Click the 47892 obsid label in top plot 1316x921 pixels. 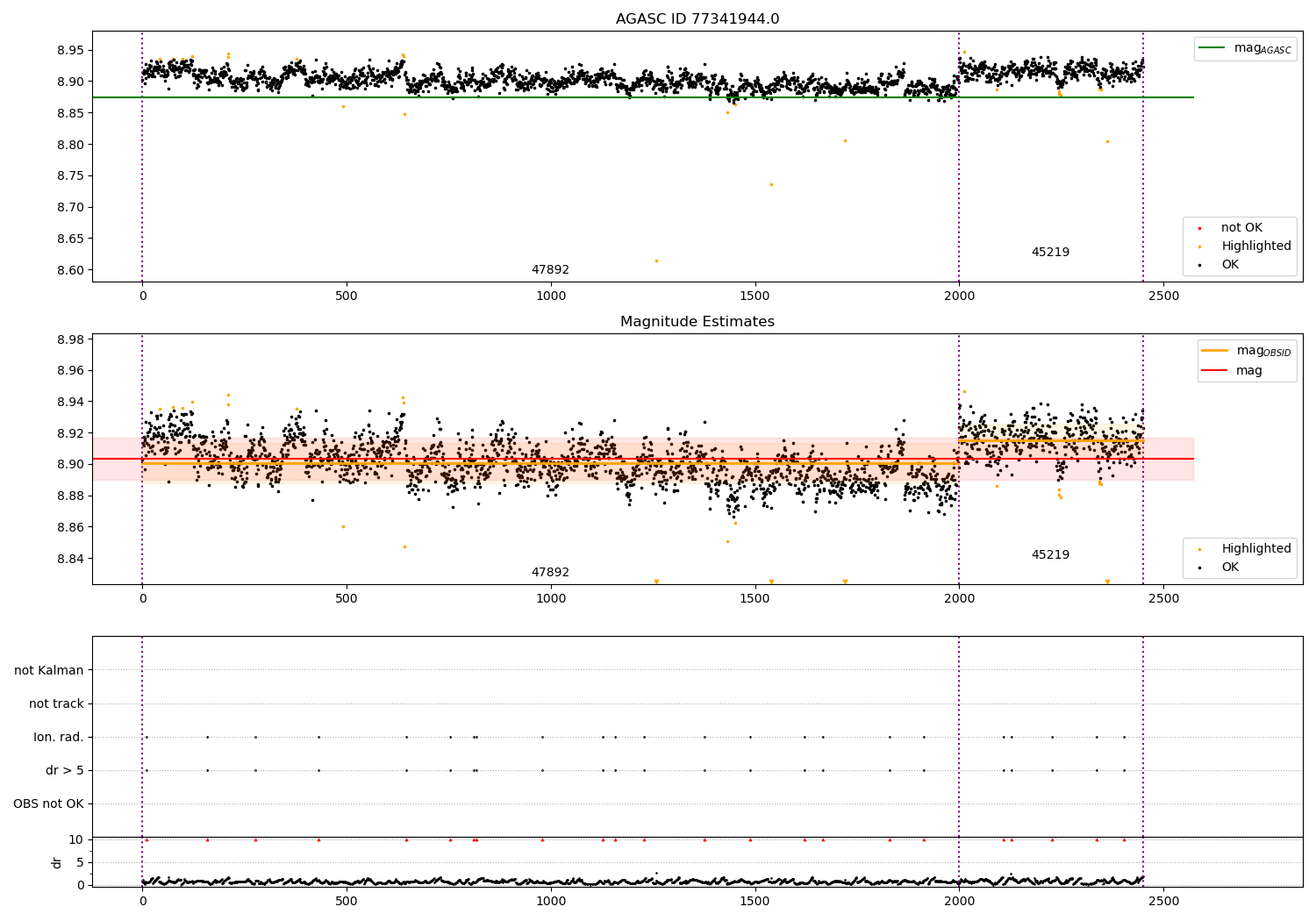(550, 270)
